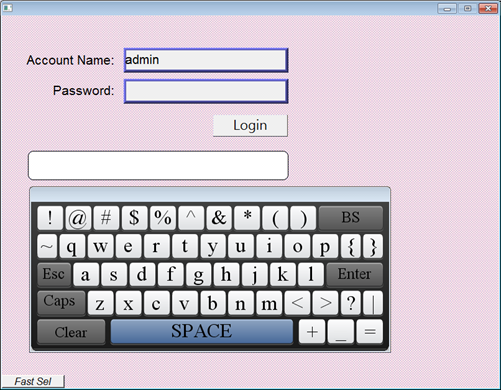
Task: Tap the $ dollar key
Action: tap(134, 218)
